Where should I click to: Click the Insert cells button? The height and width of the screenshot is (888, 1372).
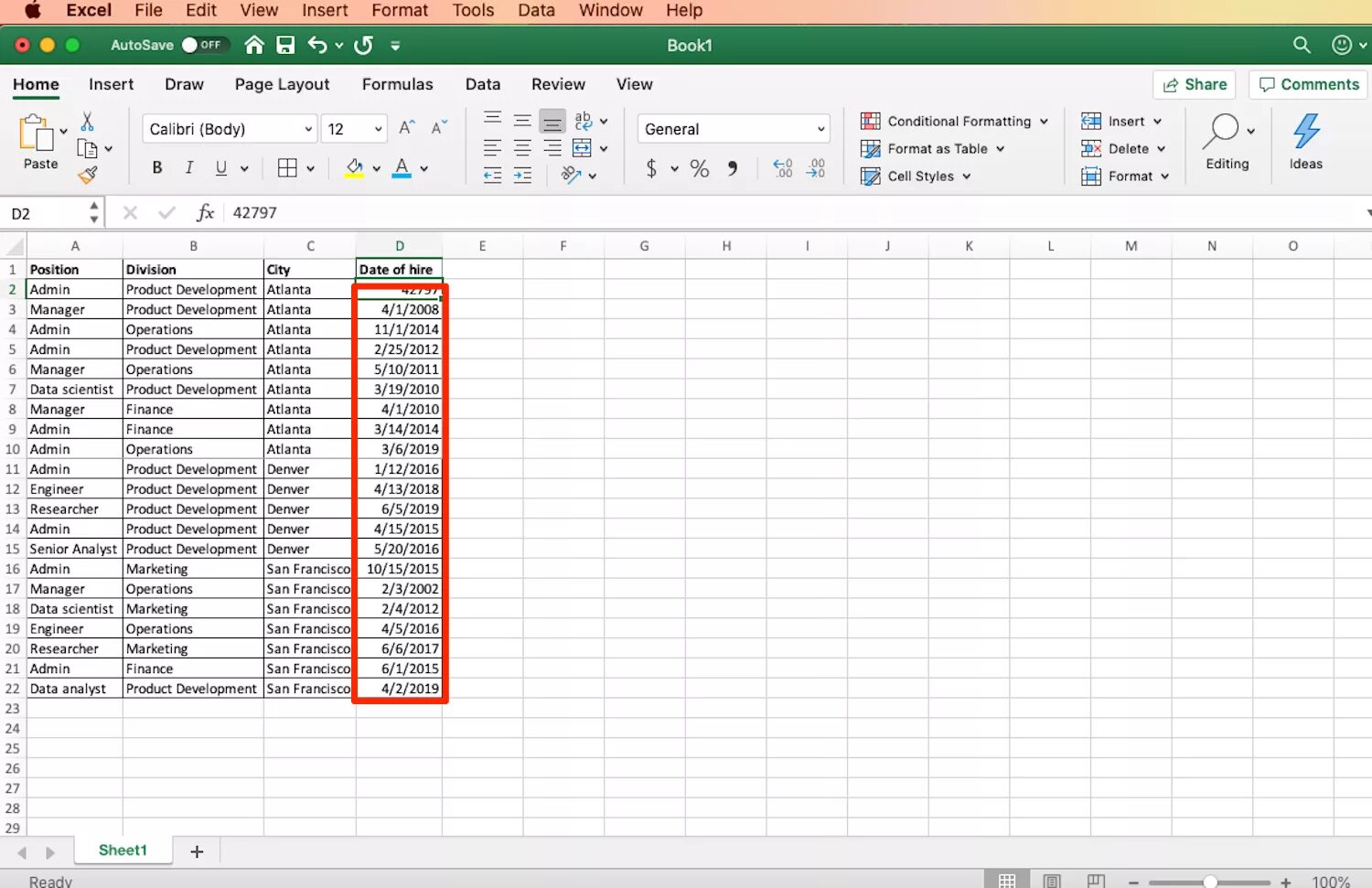(x=1121, y=121)
